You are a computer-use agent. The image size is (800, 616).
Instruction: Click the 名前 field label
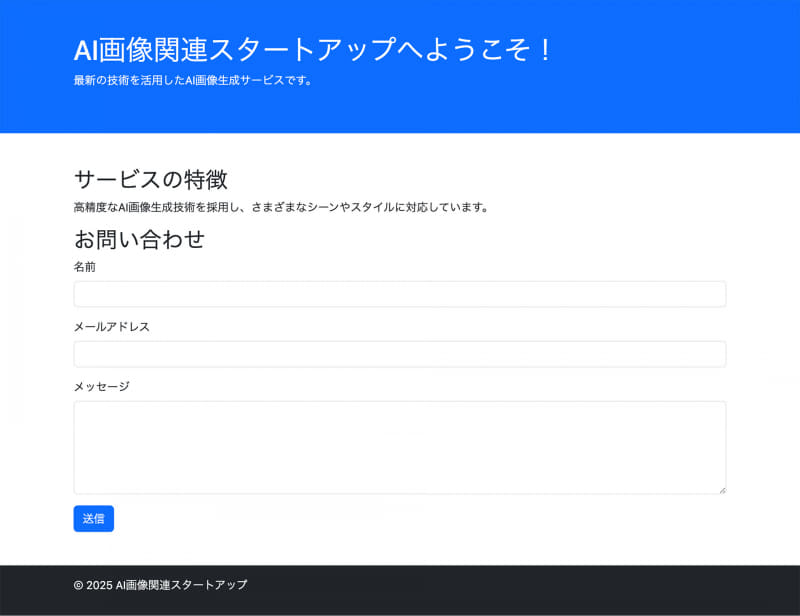pos(83,267)
